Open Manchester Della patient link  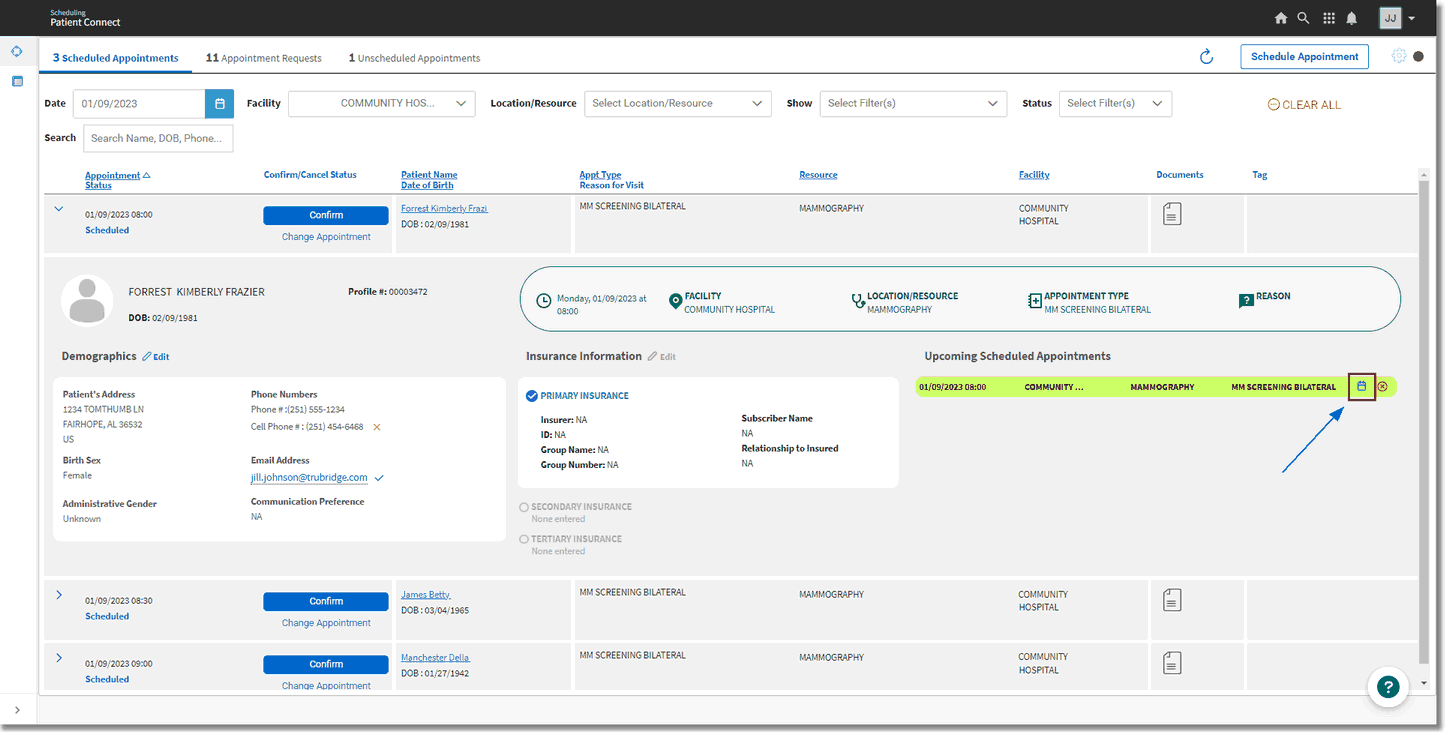click(435, 657)
